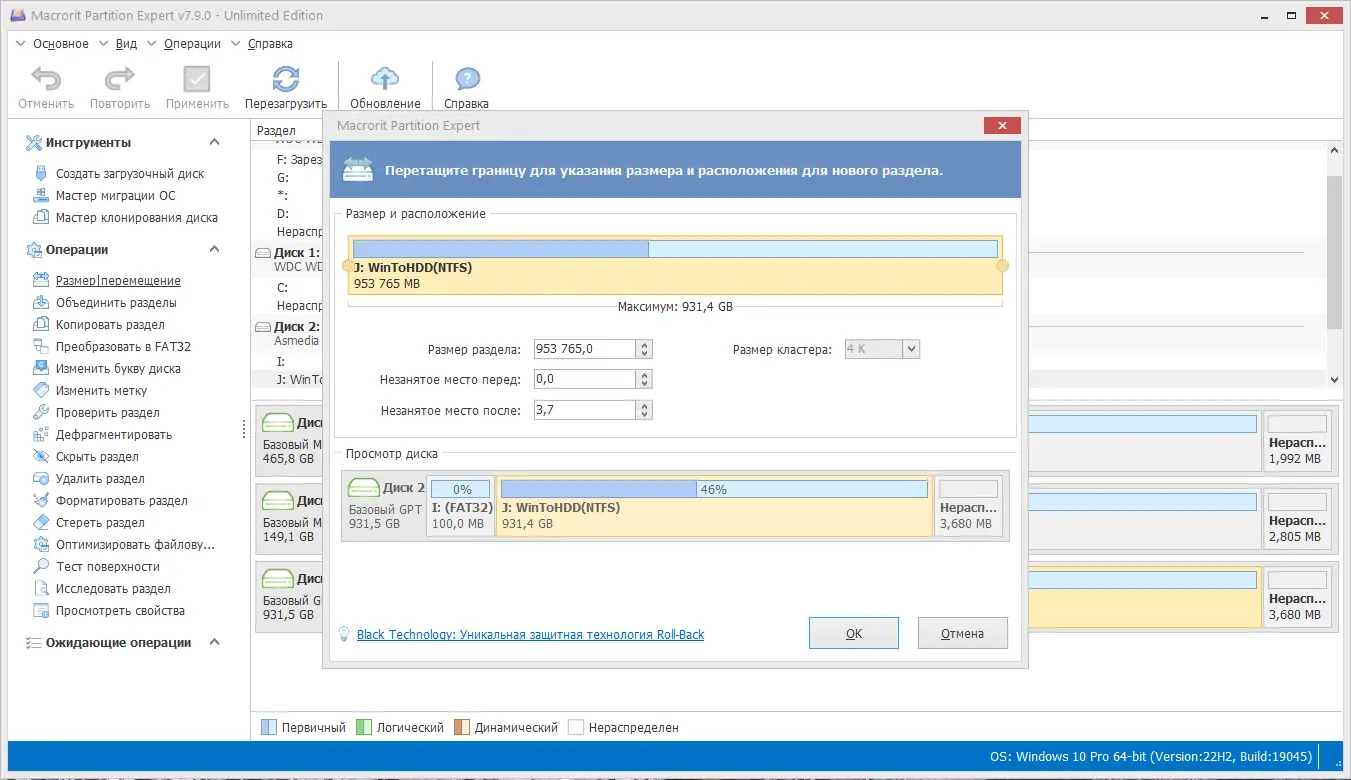Choose the Размер|перемещение sidebar icon
This screenshot has height=780, width=1351.
click(41, 280)
